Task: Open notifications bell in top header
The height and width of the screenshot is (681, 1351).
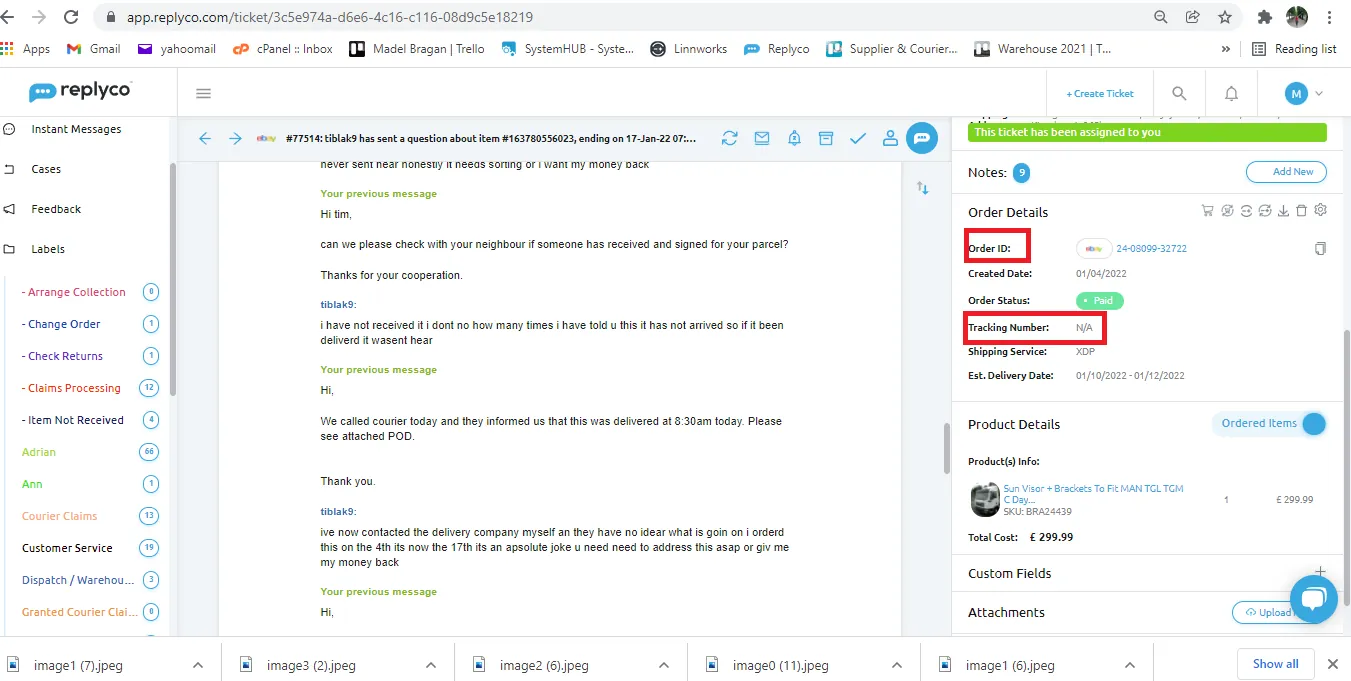Action: (1232, 93)
